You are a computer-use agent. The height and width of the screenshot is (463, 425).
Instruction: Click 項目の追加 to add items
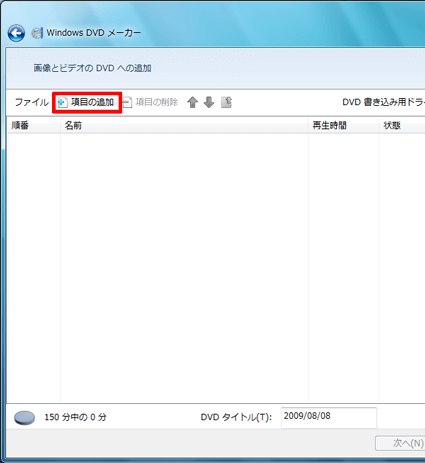point(87,102)
